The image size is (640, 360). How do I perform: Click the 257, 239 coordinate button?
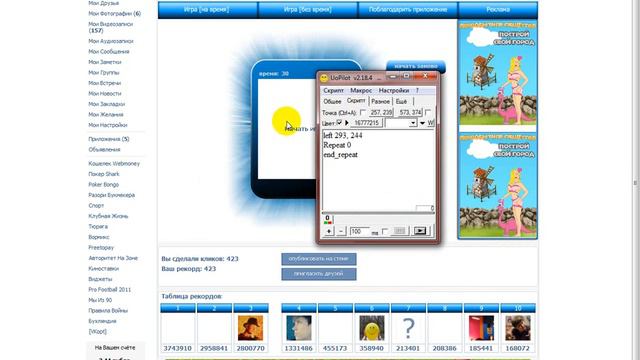click(381, 112)
